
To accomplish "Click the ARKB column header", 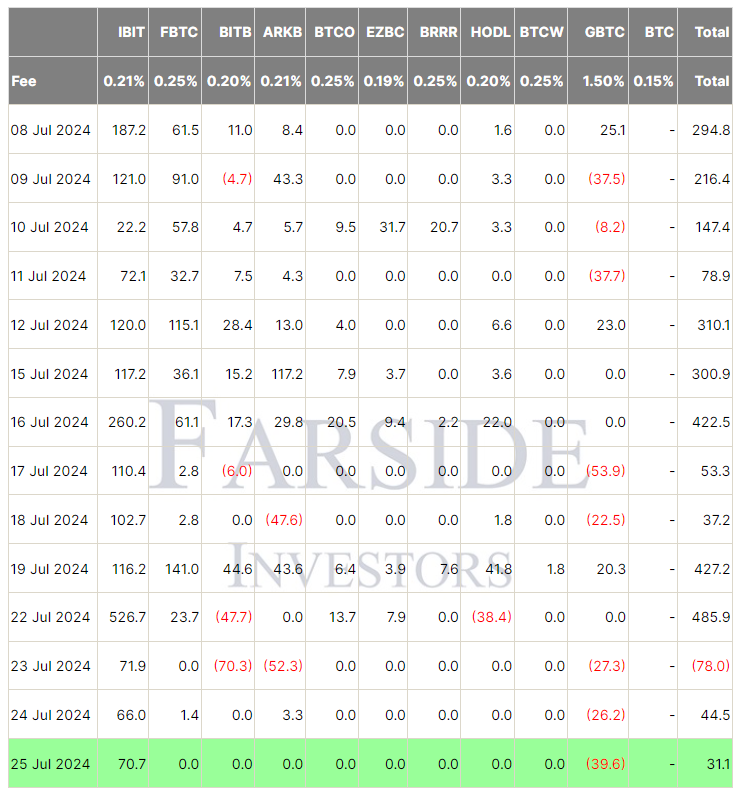I will (282, 32).
